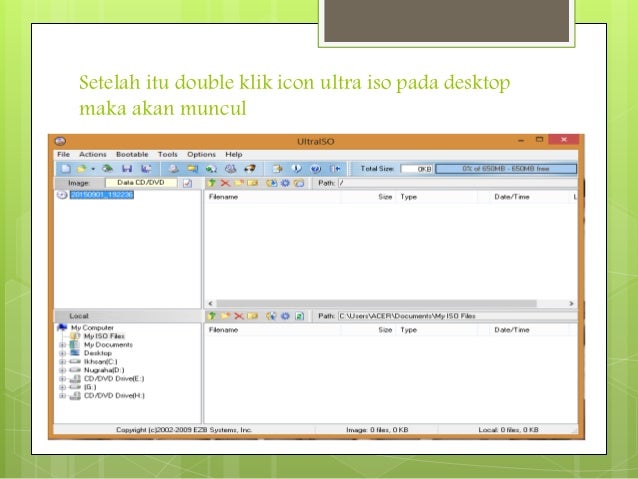Click the New Folder icon in image toolbar

(x=239, y=183)
